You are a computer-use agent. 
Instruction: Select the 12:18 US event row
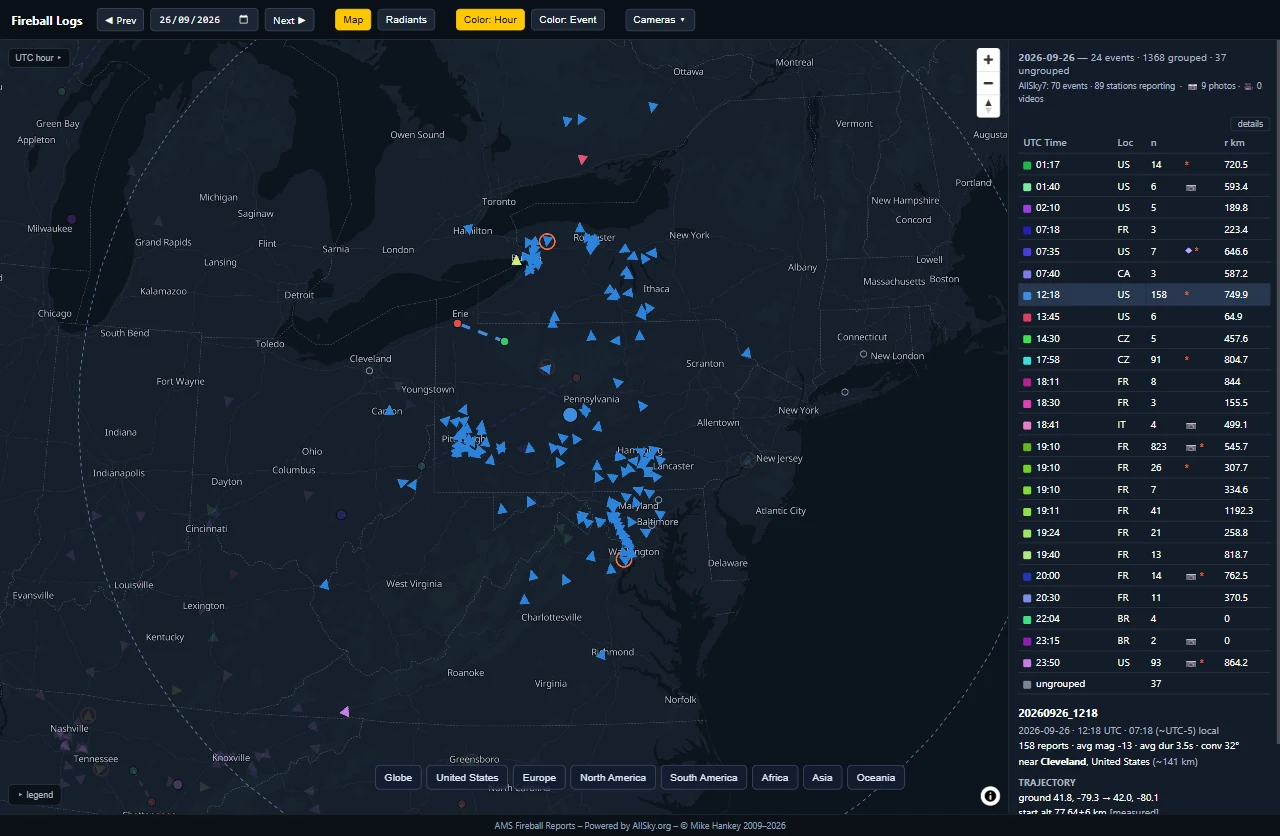coord(1145,295)
